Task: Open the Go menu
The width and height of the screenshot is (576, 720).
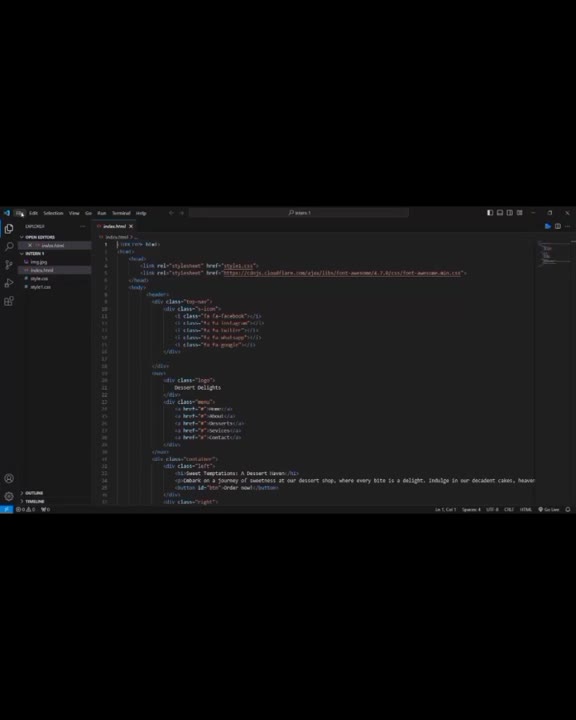Action: [x=88, y=213]
